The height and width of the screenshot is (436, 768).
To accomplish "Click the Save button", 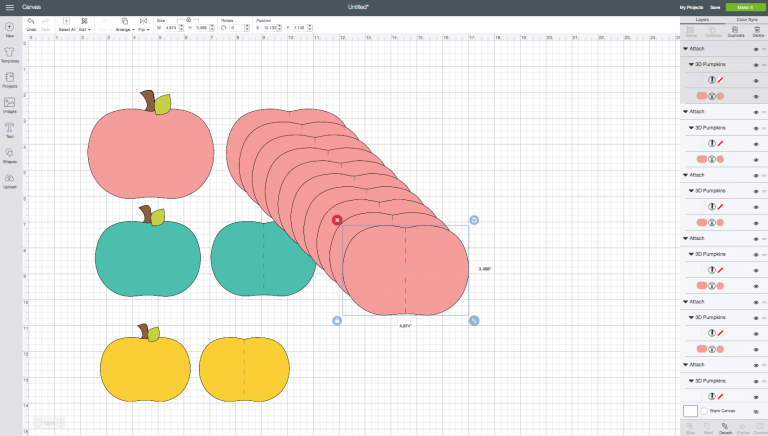I will (x=715, y=7).
